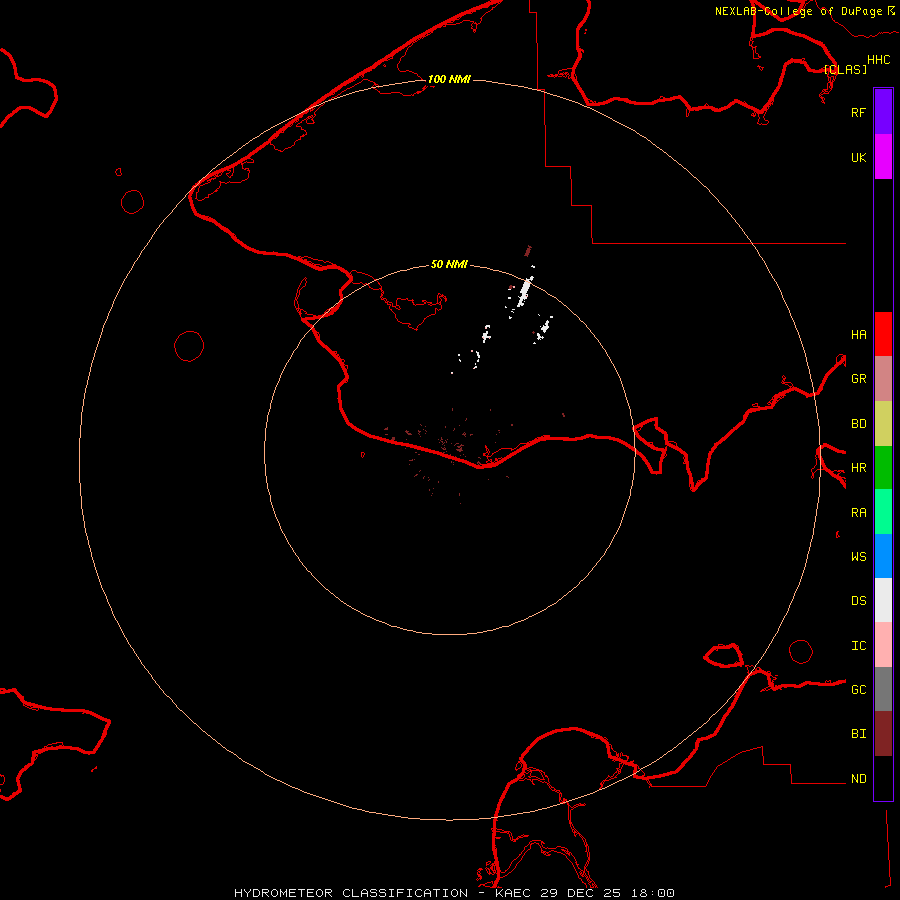Select the blue WS wet snow swatch

click(x=883, y=556)
